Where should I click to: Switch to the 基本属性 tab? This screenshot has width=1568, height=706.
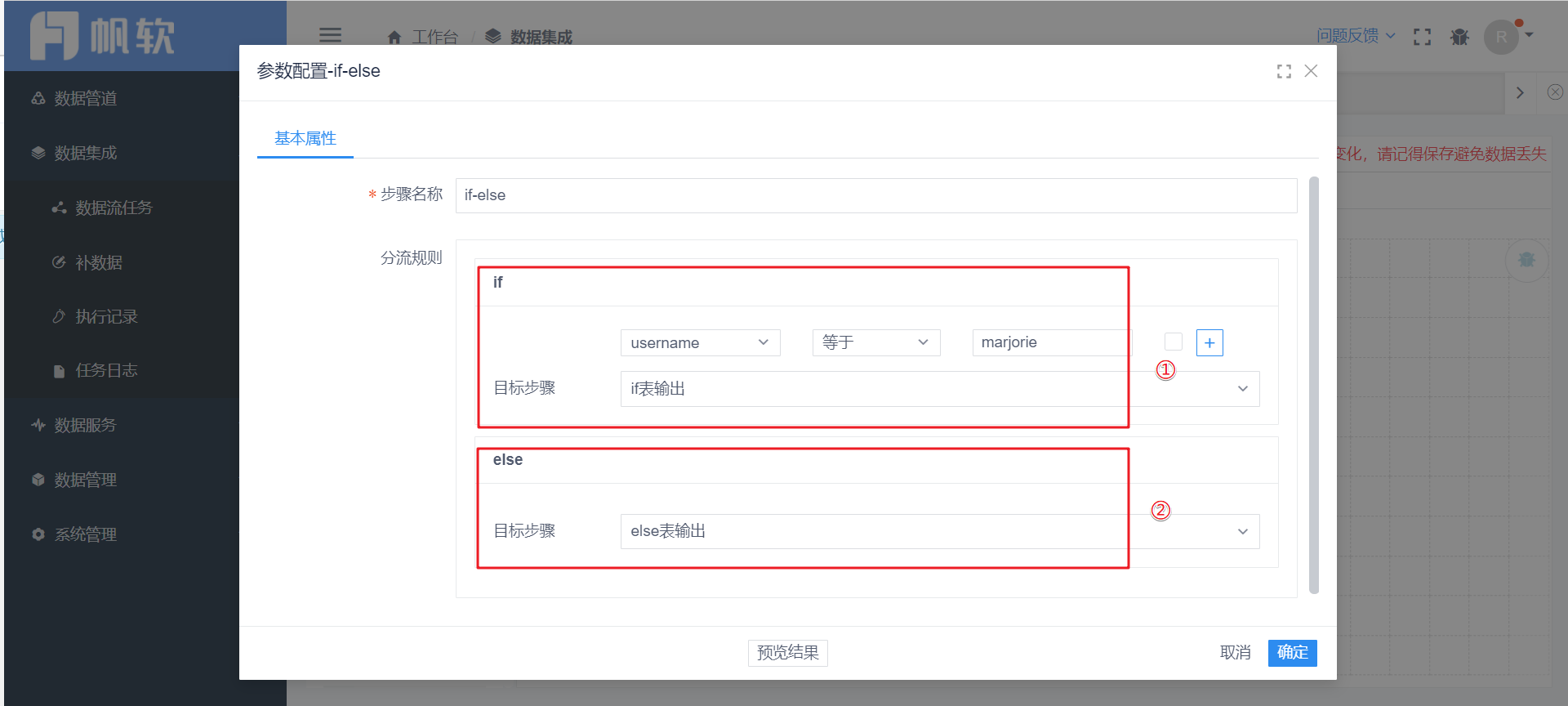(305, 138)
